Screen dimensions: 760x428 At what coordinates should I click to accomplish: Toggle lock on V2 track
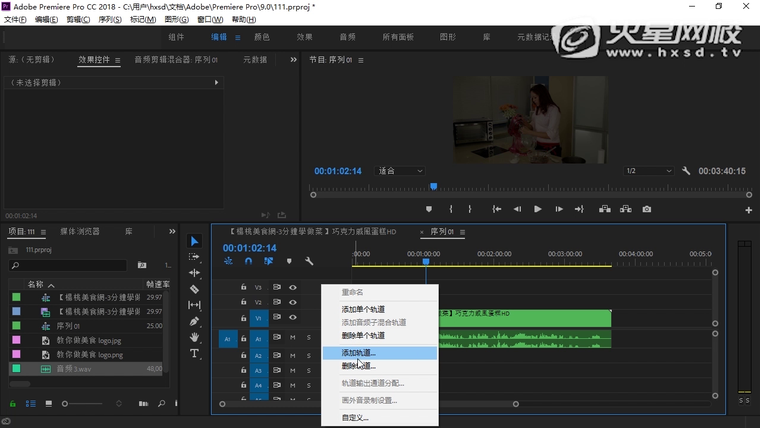(x=243, y=302)
